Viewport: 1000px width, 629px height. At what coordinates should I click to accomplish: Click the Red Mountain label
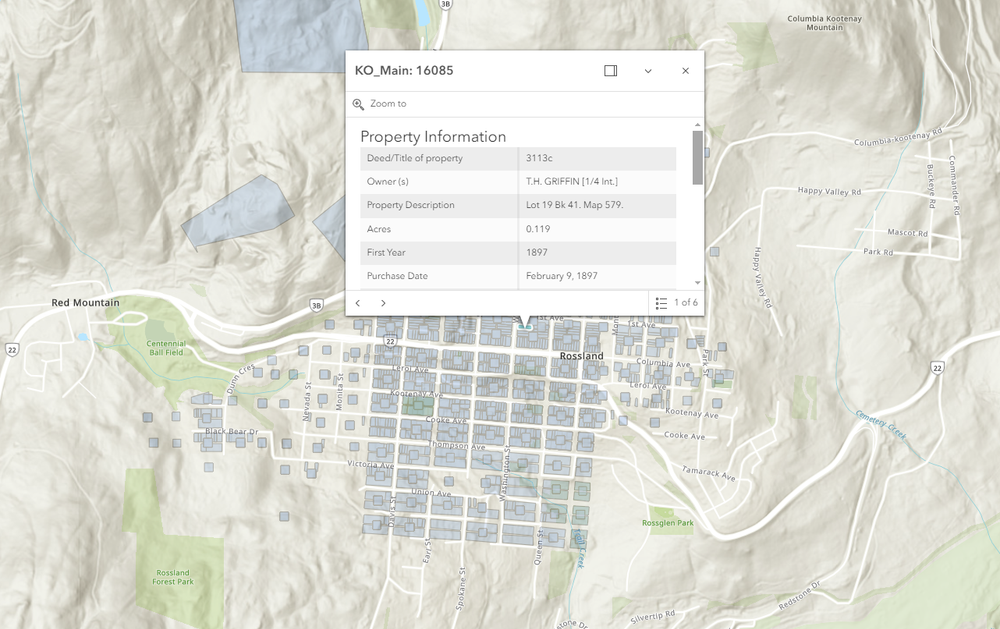(85, 301)
